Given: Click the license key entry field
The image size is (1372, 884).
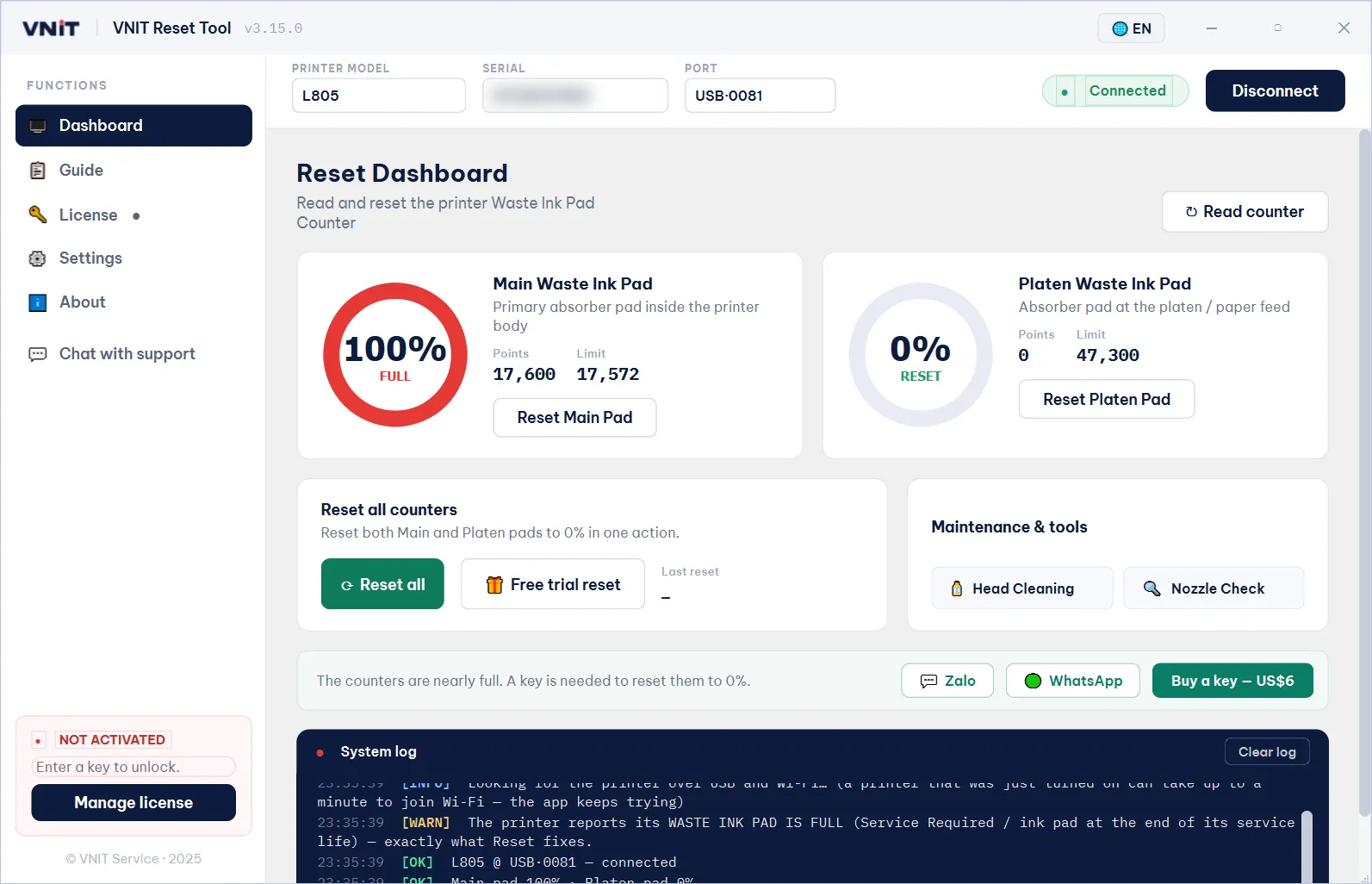Looking at the screenshot, I should (x=133, y=767).
